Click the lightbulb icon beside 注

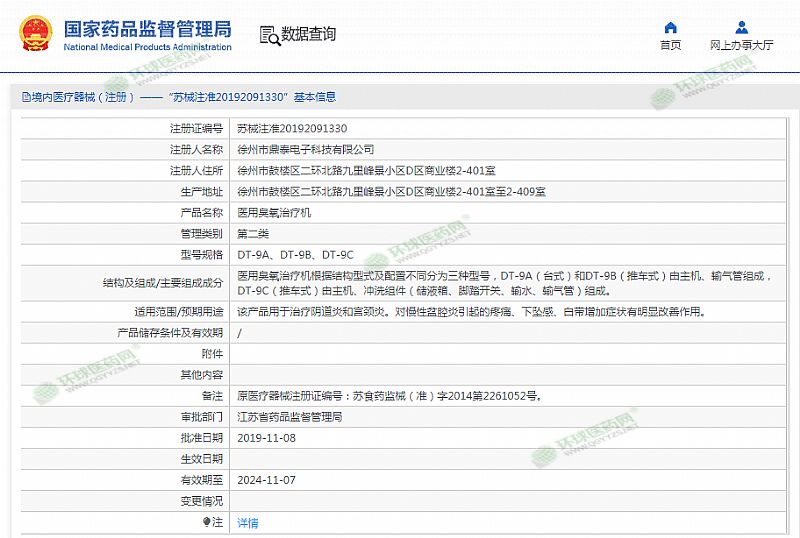207,522
